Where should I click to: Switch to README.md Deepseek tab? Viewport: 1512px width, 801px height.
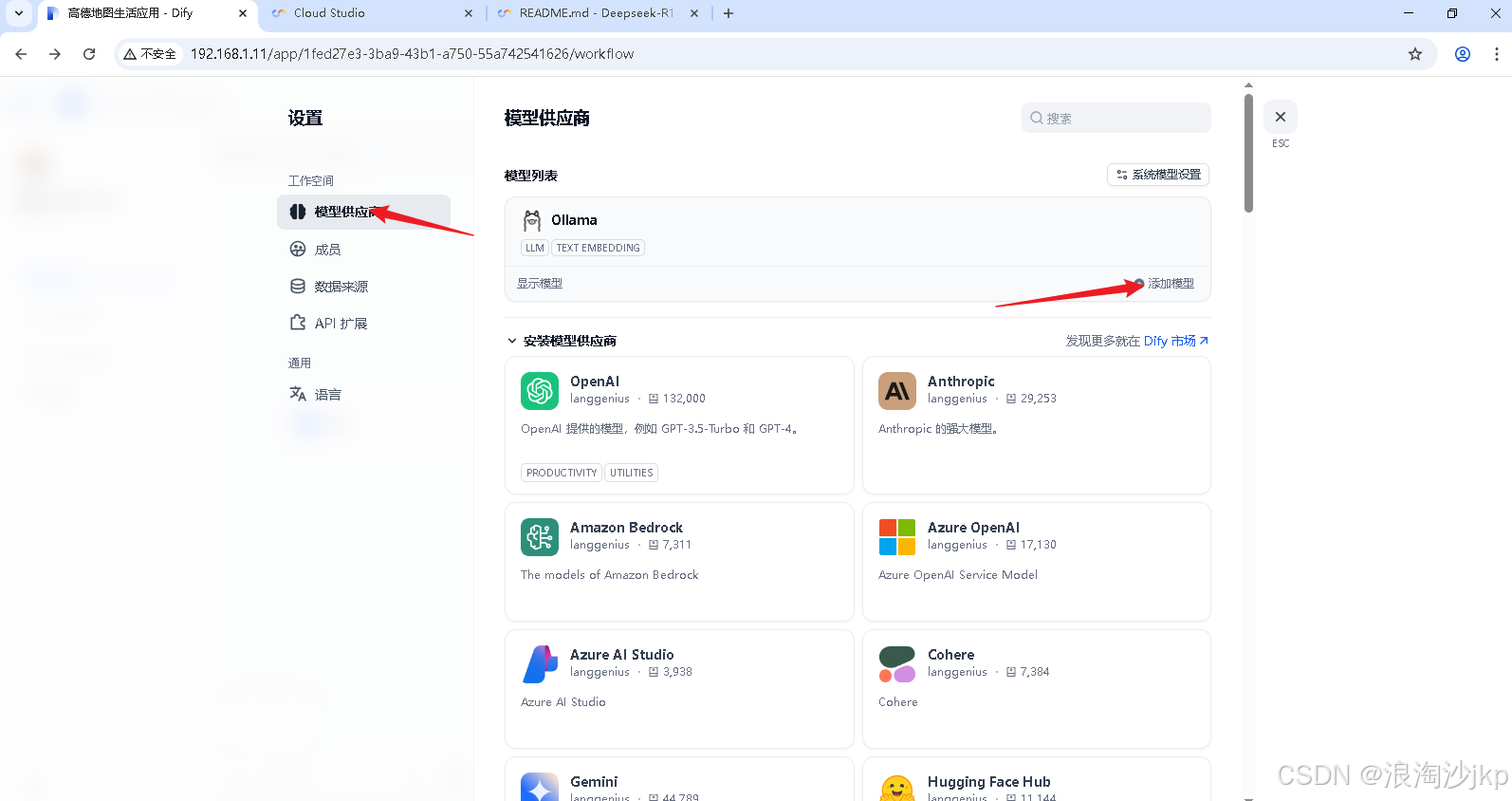[599, 13]
